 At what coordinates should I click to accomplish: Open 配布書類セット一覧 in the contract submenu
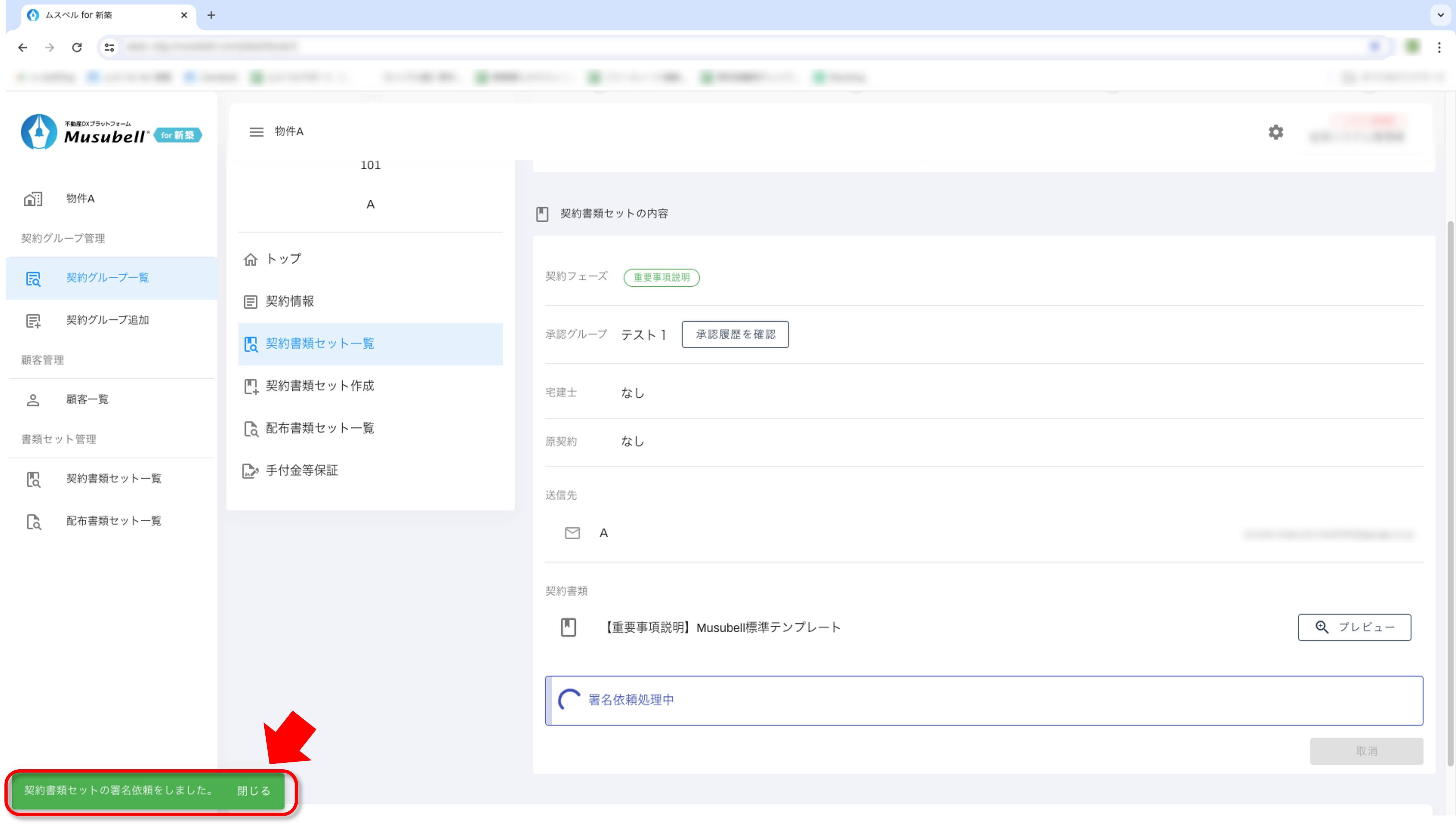tap(319, 428)
